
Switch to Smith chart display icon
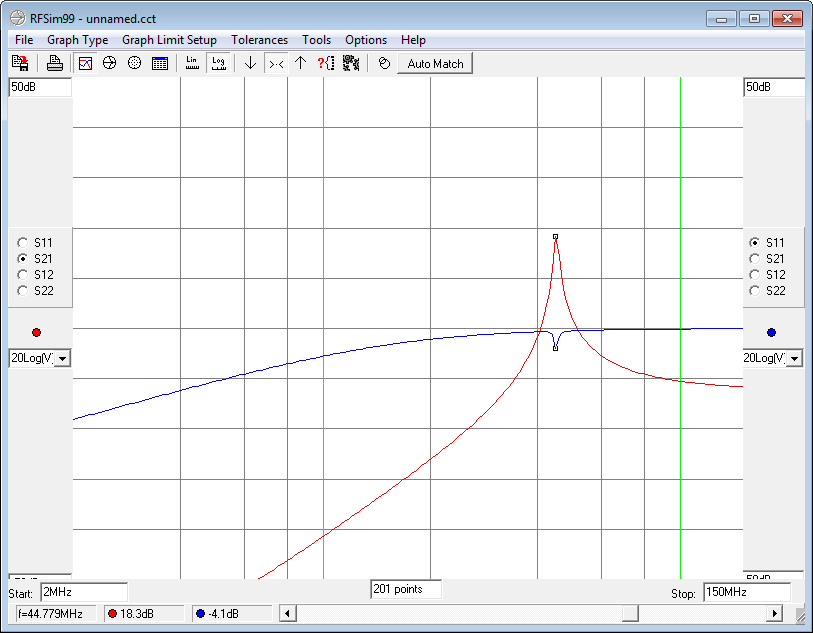110,63
